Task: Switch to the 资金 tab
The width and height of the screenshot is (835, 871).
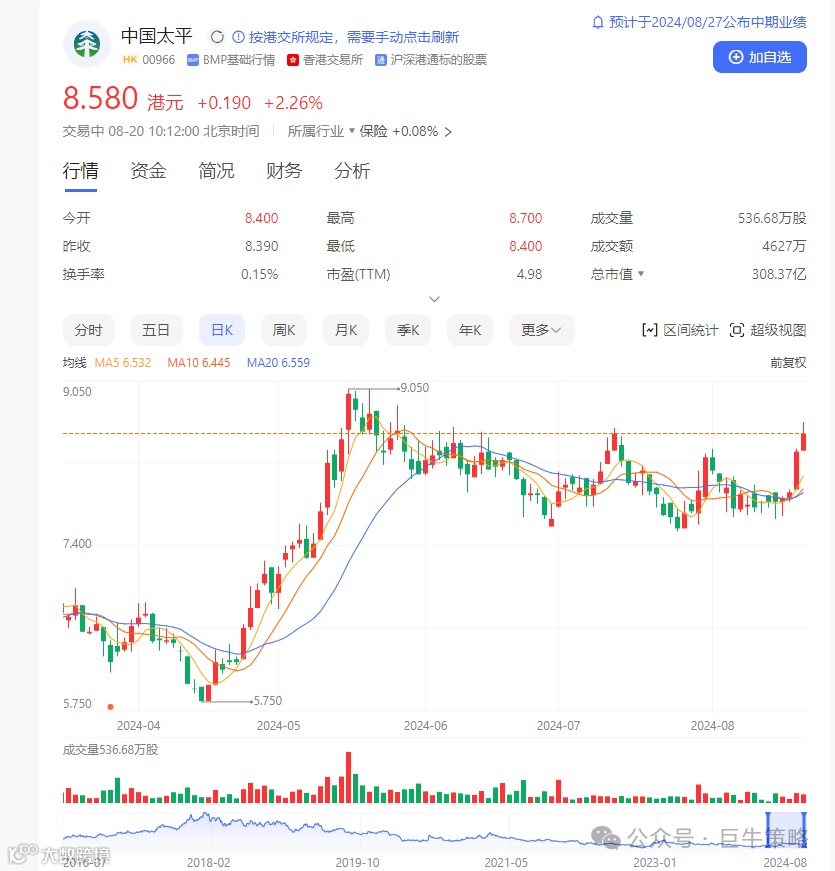Action: click(148, 171)
